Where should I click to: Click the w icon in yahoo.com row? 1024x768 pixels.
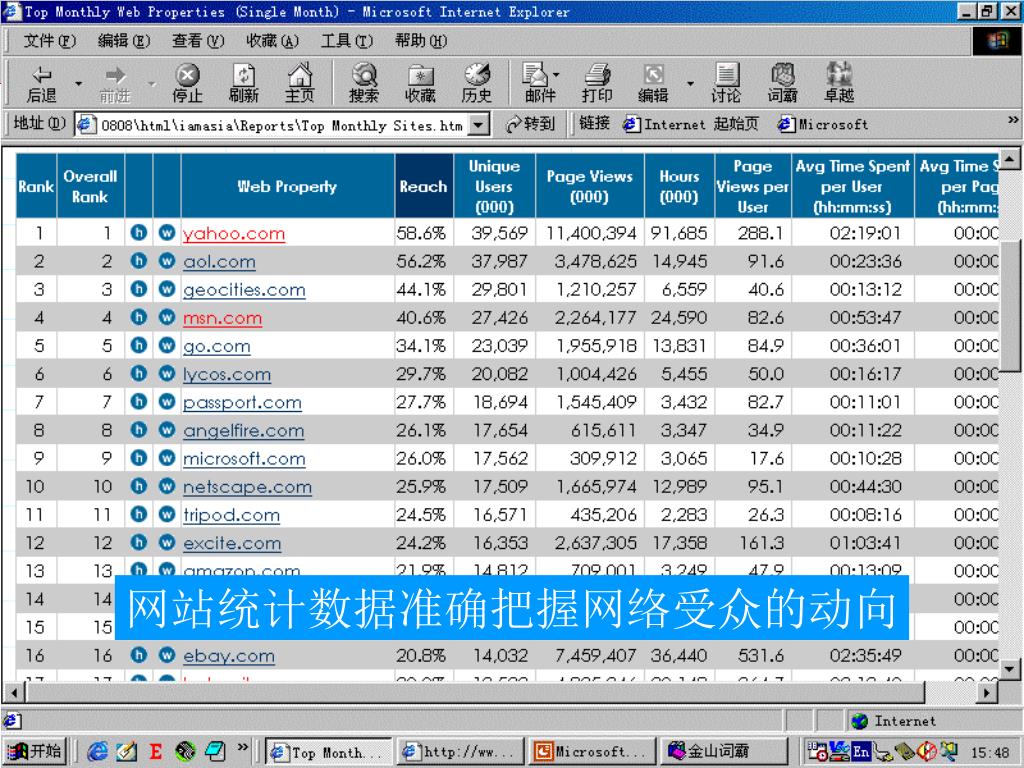(x=167, y=232)
